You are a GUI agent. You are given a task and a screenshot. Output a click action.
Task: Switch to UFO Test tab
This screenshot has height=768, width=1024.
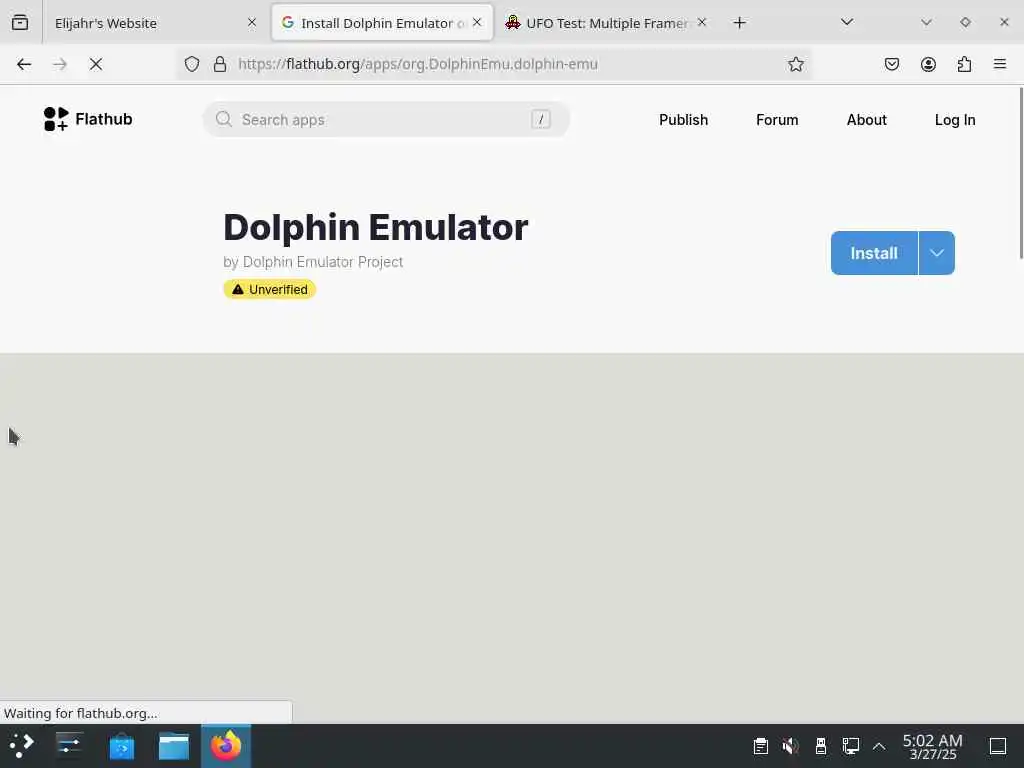coord(607,23)
